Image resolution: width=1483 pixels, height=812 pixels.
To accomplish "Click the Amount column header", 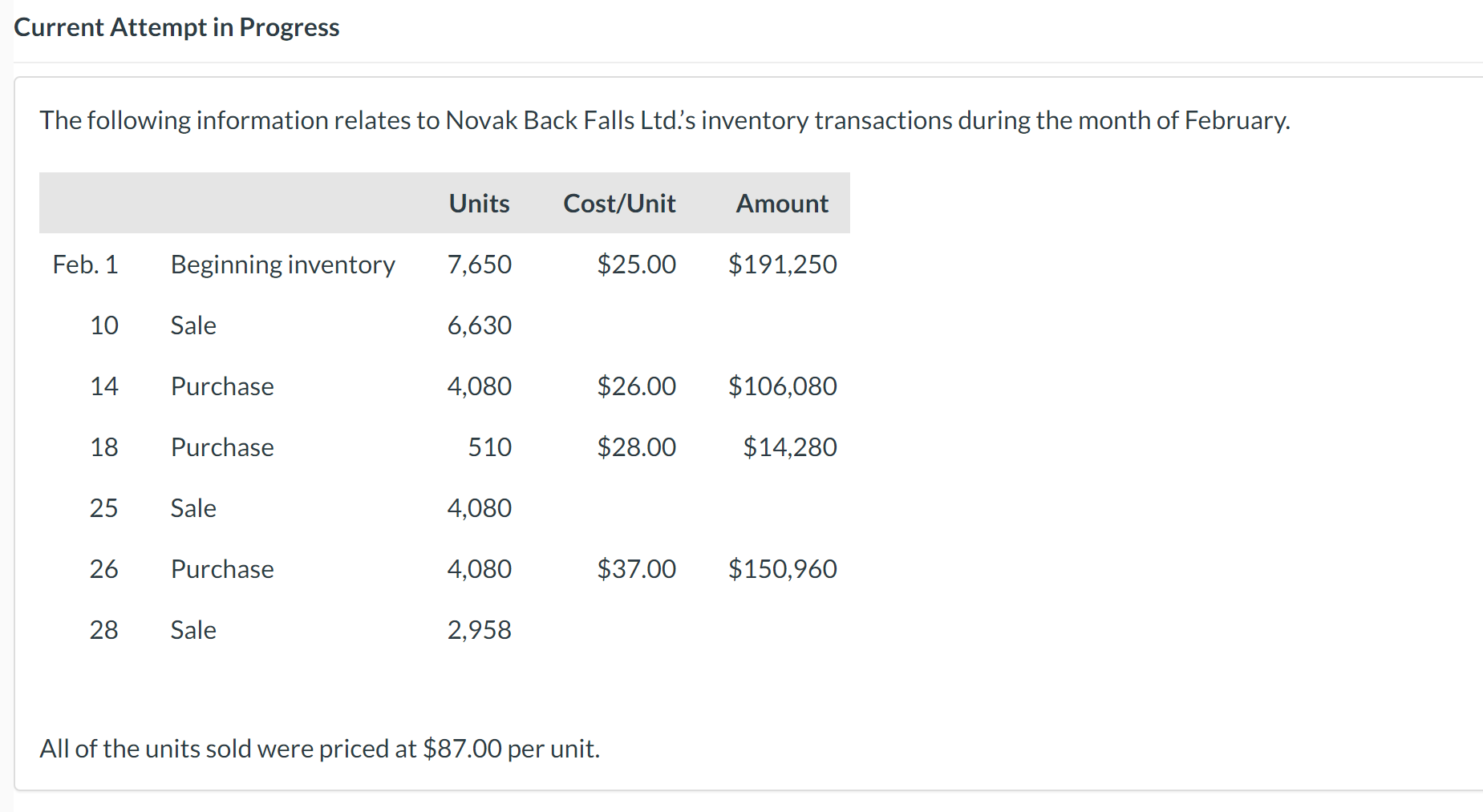I will click(782, 204).
